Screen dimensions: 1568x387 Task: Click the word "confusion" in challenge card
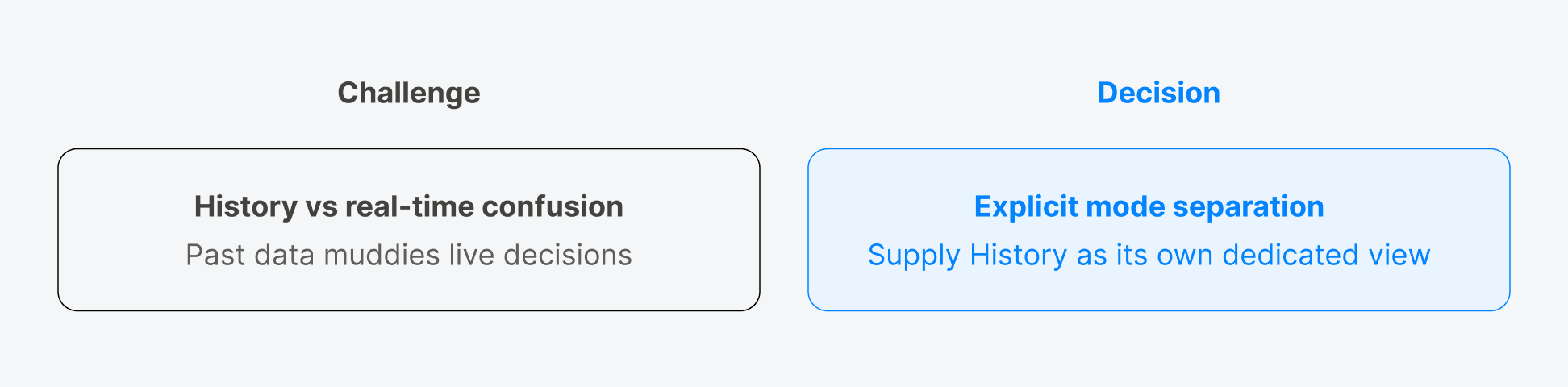pyautogui.click(x=553, y=206)
